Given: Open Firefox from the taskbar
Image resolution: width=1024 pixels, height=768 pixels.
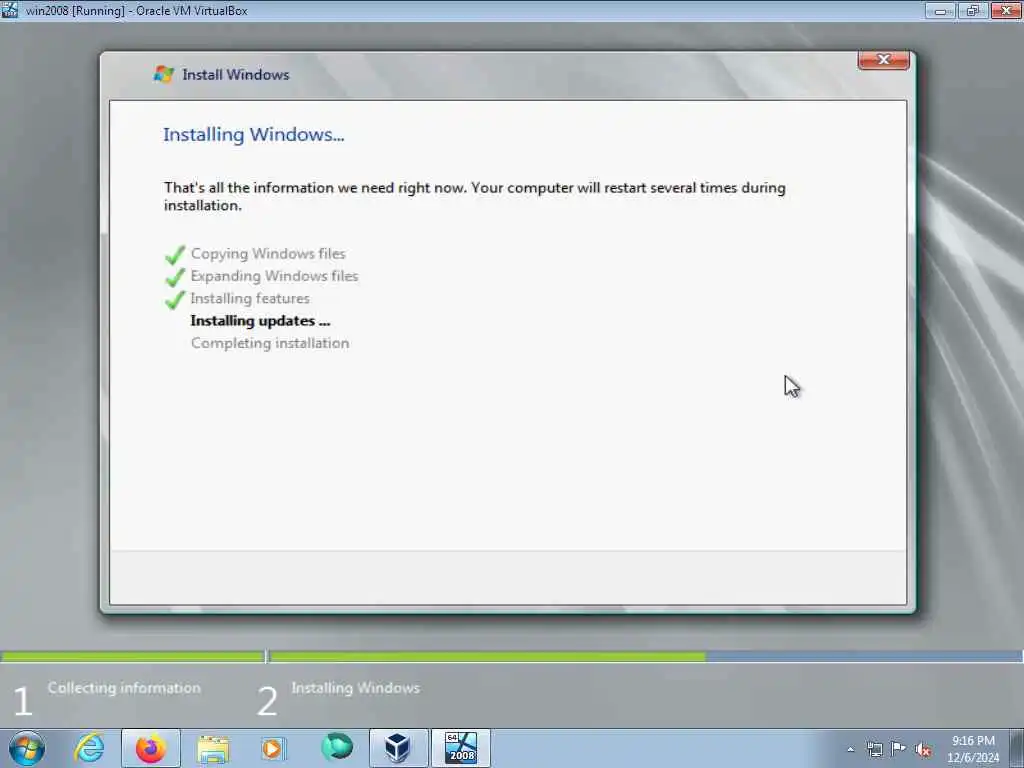Looking at the screenshot, I should coord(150,748).
